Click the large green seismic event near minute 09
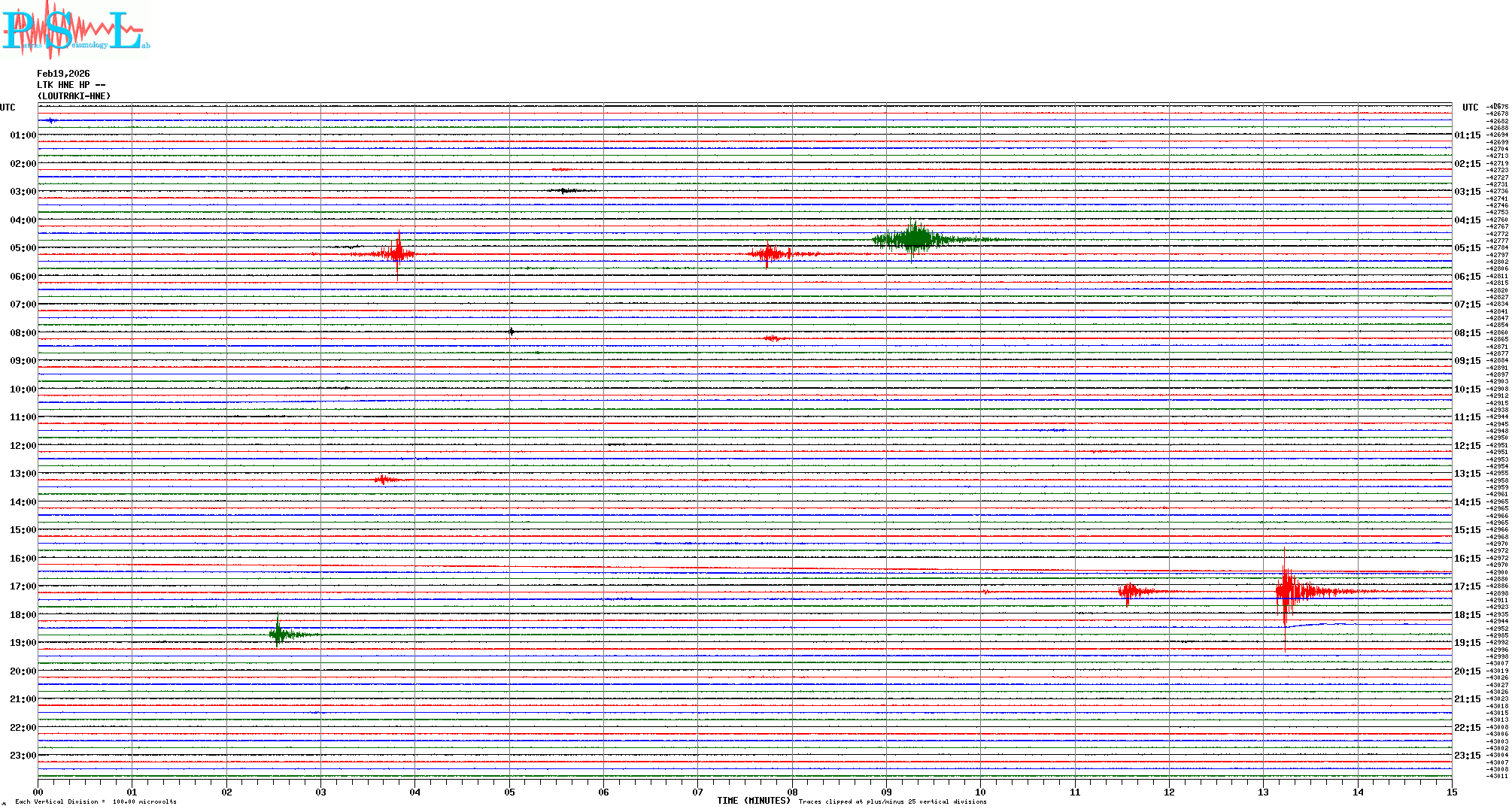This screenshot has width=1512, height=812. click(x=913, y=240)
